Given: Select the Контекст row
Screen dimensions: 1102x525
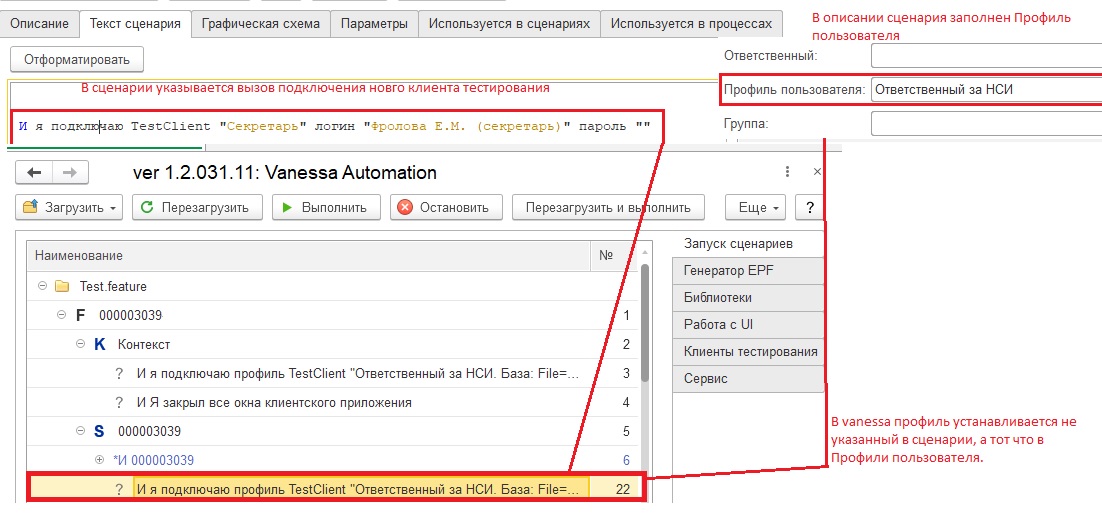Looking at the screenshot, I should 332,344.
